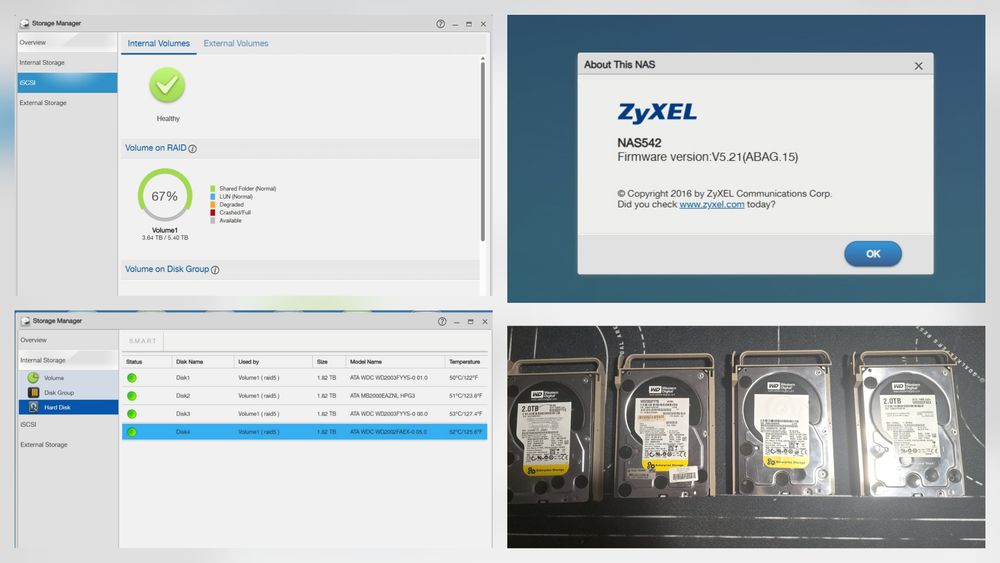Click the Volume on RAID heading
The height and width of the screenshot is (563, 1000).
[156, 148]
